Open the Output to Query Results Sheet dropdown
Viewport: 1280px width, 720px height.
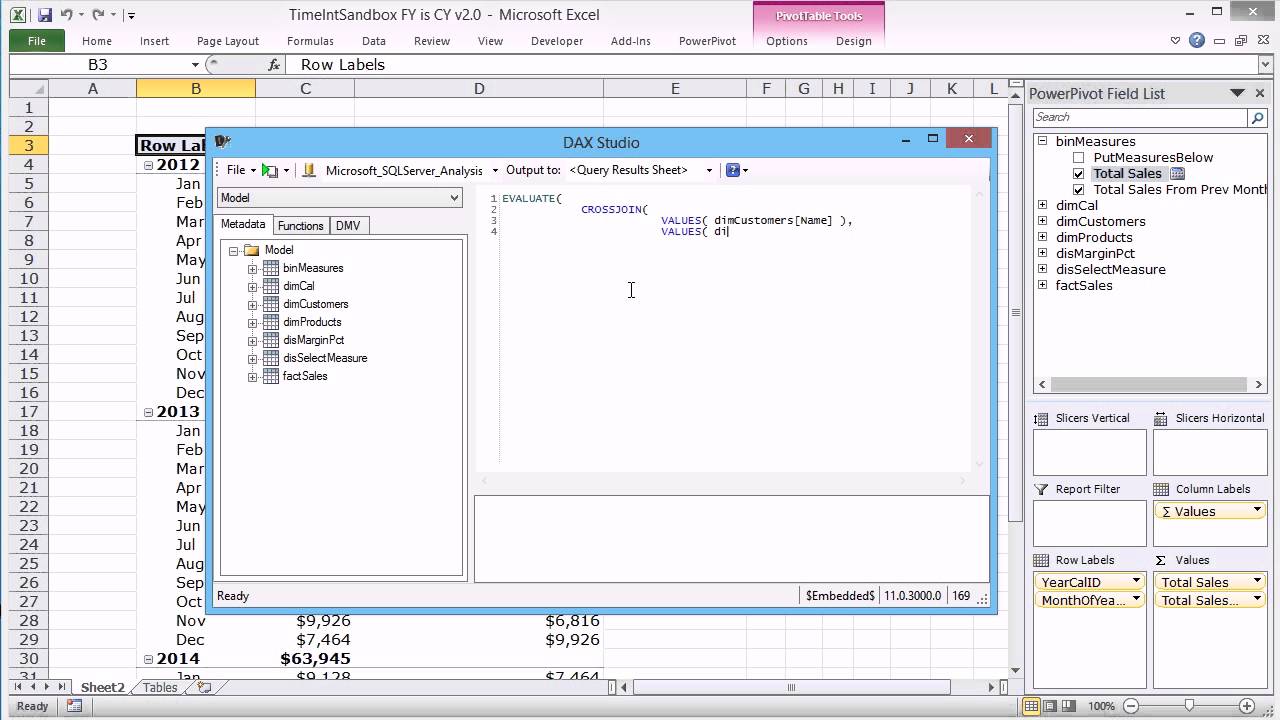point(709,170)
